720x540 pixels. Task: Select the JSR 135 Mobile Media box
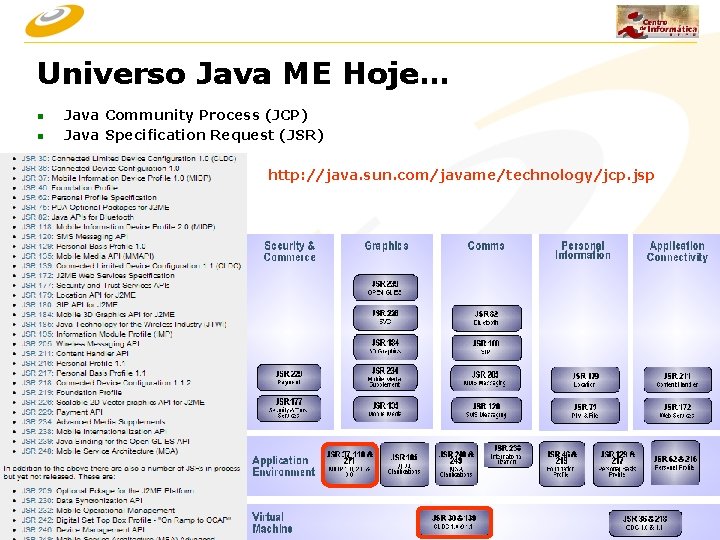pyautogui.click(x=385, y=410)
